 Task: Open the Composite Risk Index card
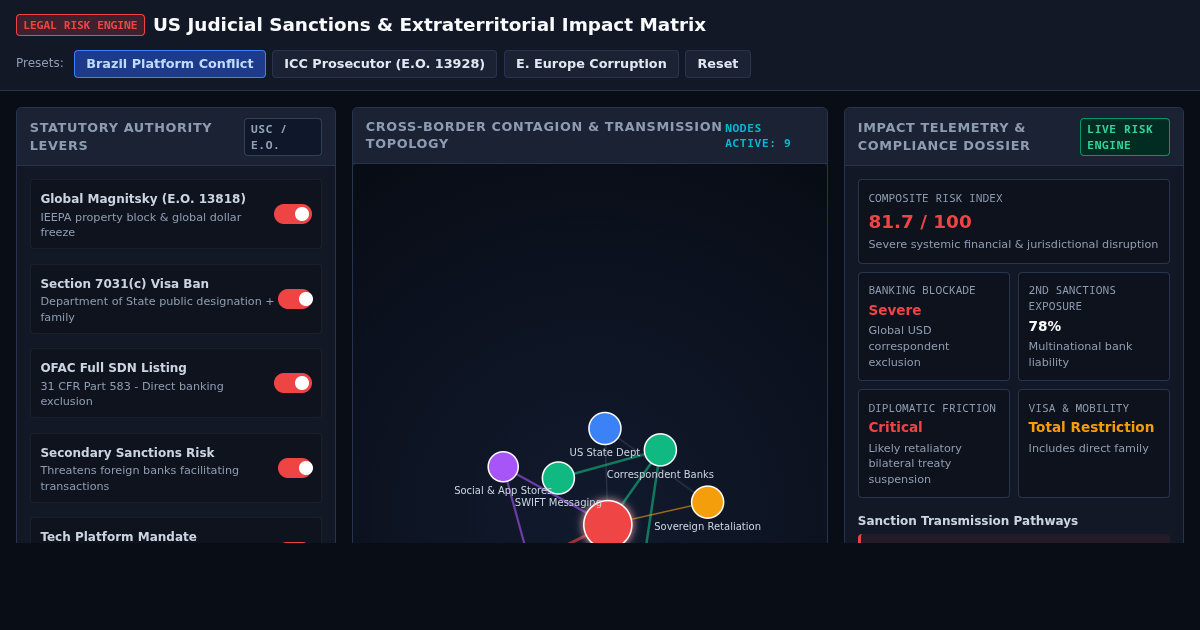[x=1013, y=222]
